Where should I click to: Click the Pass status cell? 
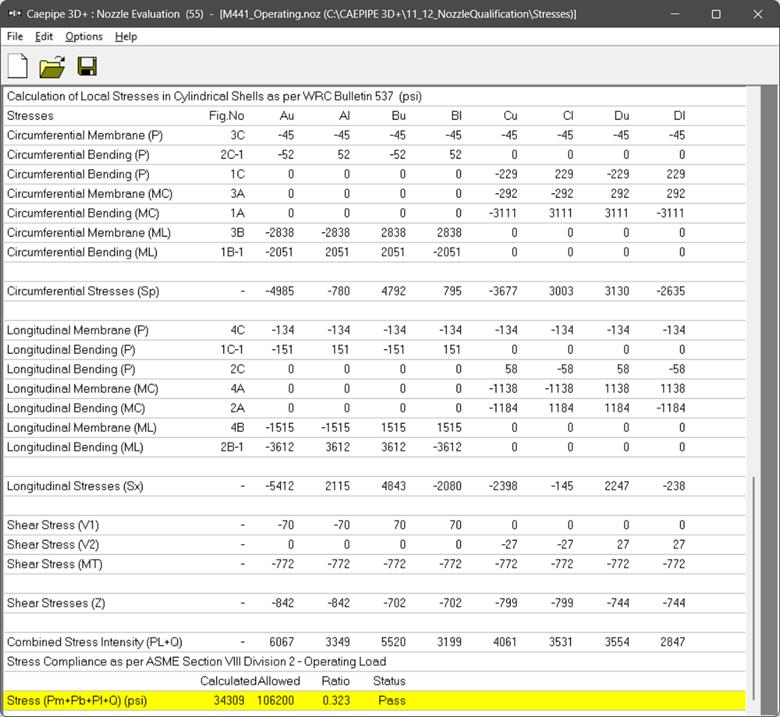tap(392, 700)
